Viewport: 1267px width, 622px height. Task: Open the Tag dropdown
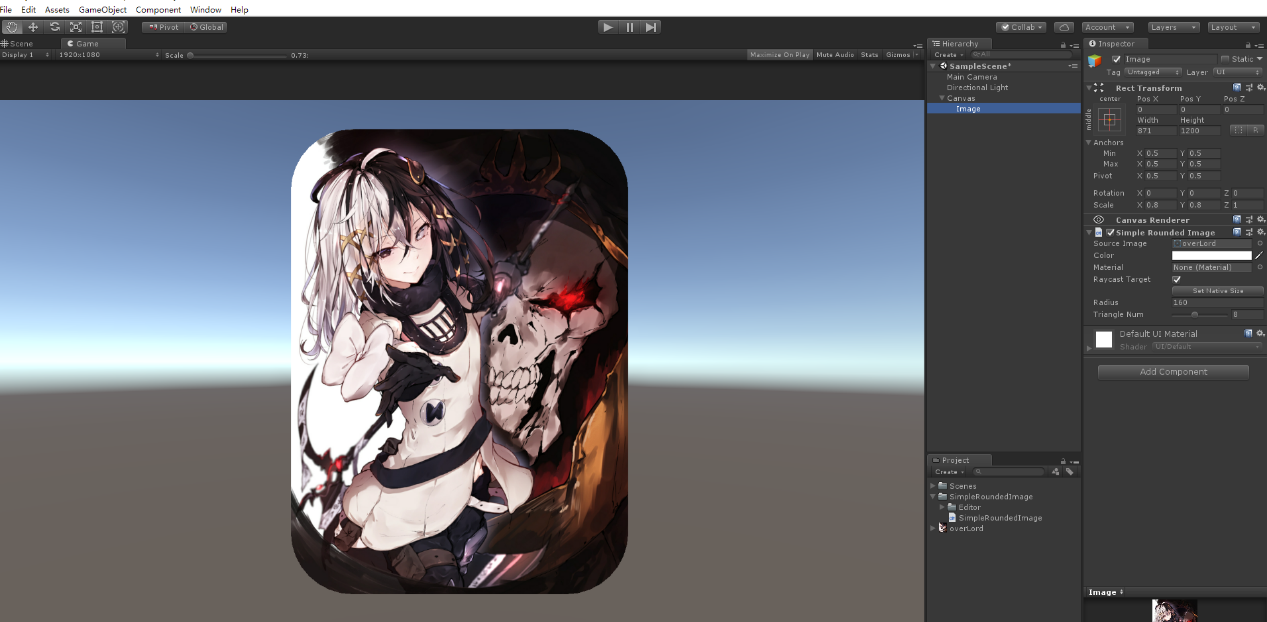coord(1153,72)
